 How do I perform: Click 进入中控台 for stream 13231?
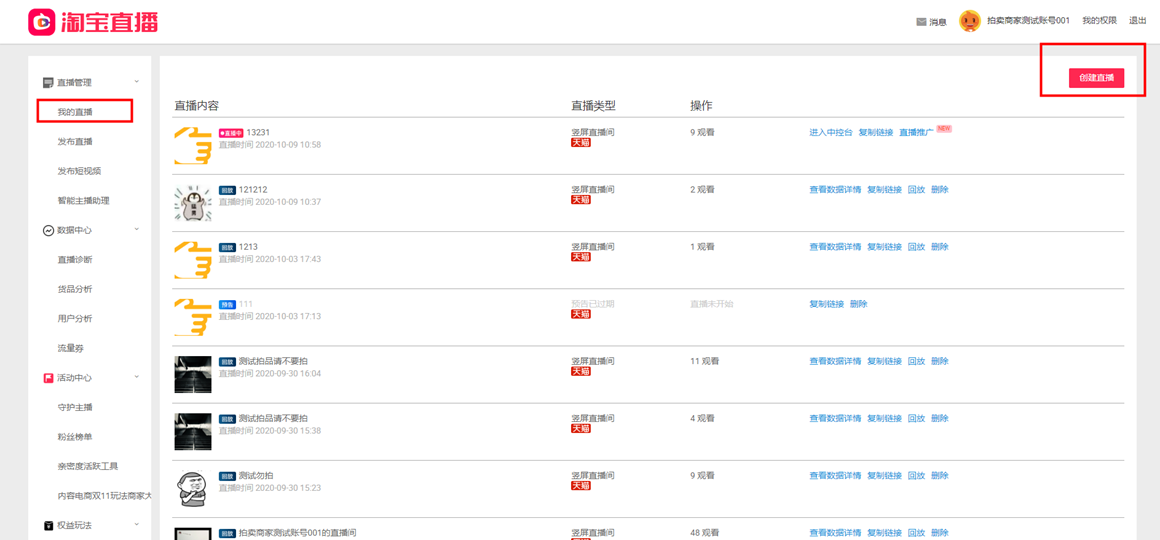(x=831, y=132)
